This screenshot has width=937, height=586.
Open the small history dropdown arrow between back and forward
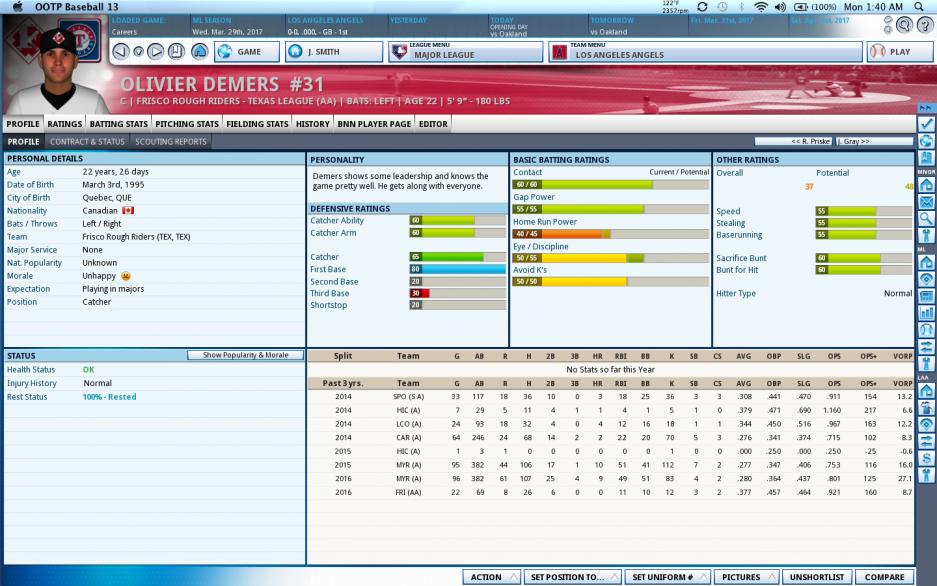pos(139,52)
